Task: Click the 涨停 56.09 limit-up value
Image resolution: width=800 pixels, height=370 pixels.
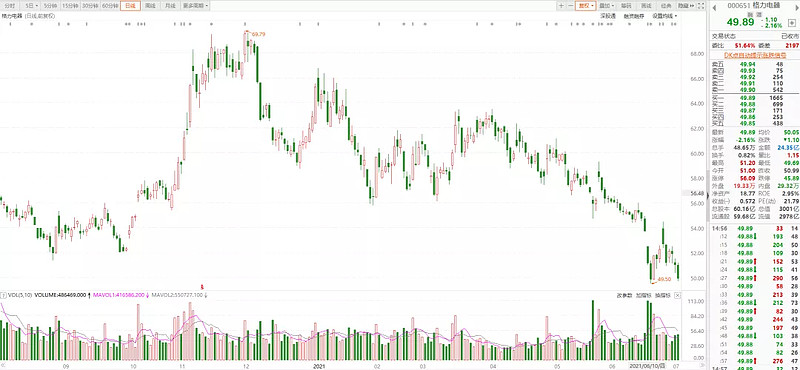Action: (747, 179)
